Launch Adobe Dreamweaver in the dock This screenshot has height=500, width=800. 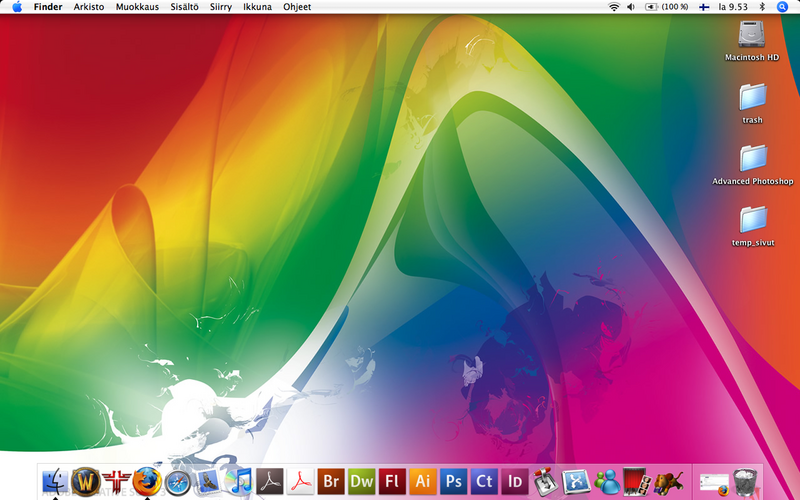click(x=362, y=481)
